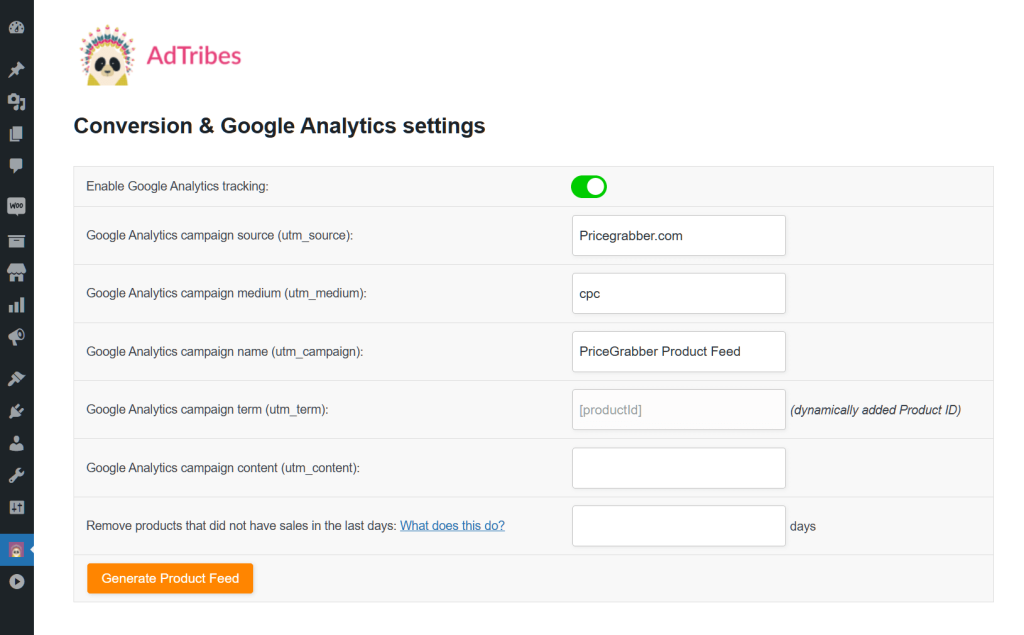Focus the empty utm_content input field
Screen dimensions: 1024x635
click(x=678, y=468)
